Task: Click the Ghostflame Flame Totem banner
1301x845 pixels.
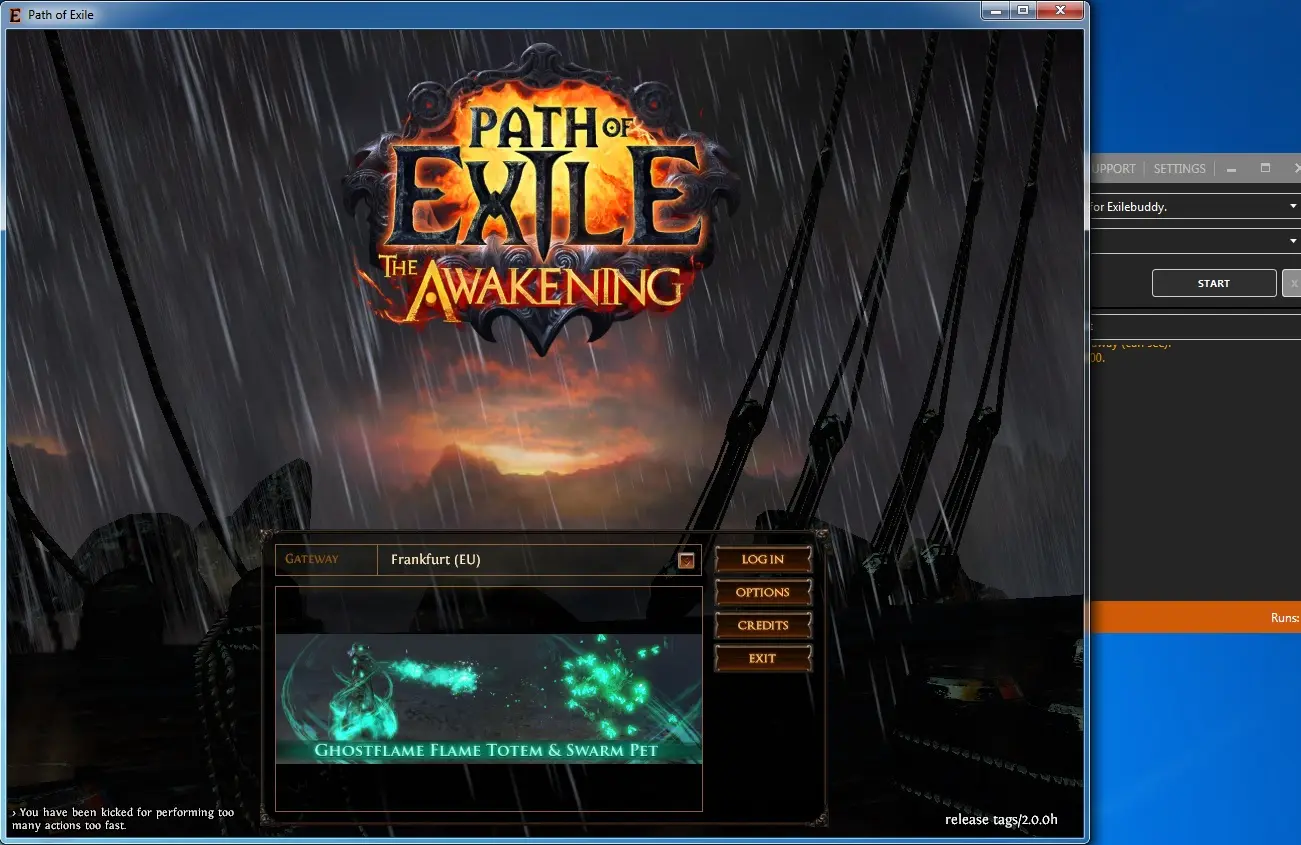Action: (x=488, y=699)
